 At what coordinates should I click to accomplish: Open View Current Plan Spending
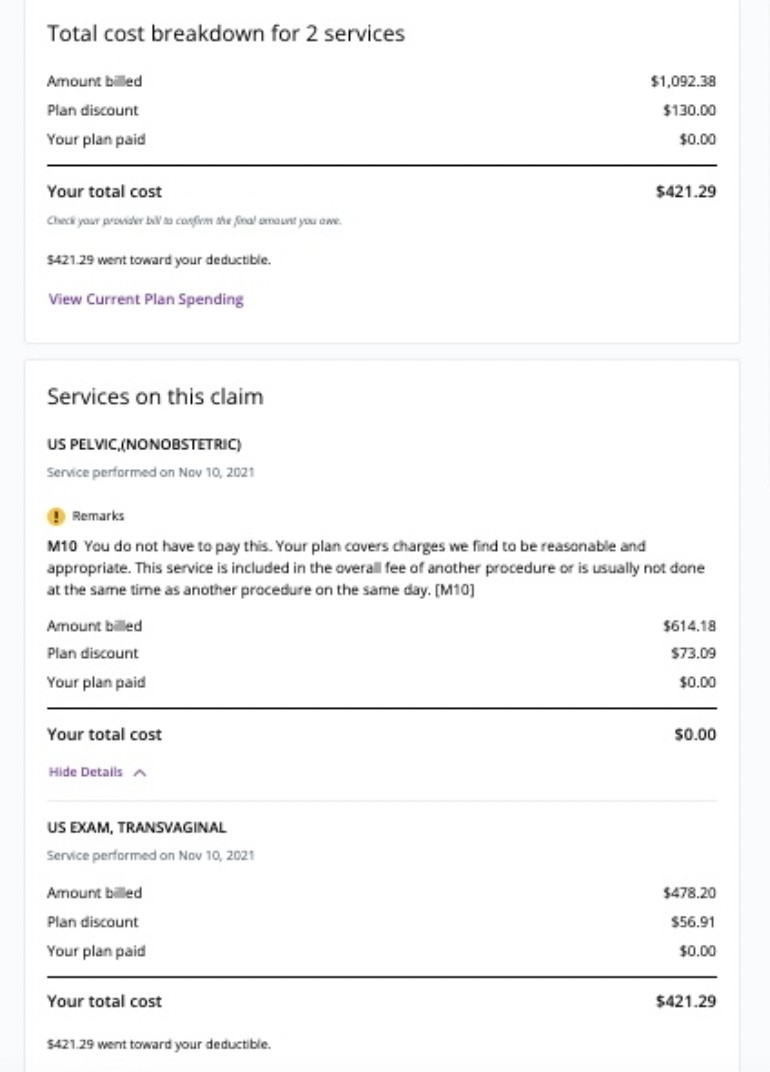[x=145, y=299]
